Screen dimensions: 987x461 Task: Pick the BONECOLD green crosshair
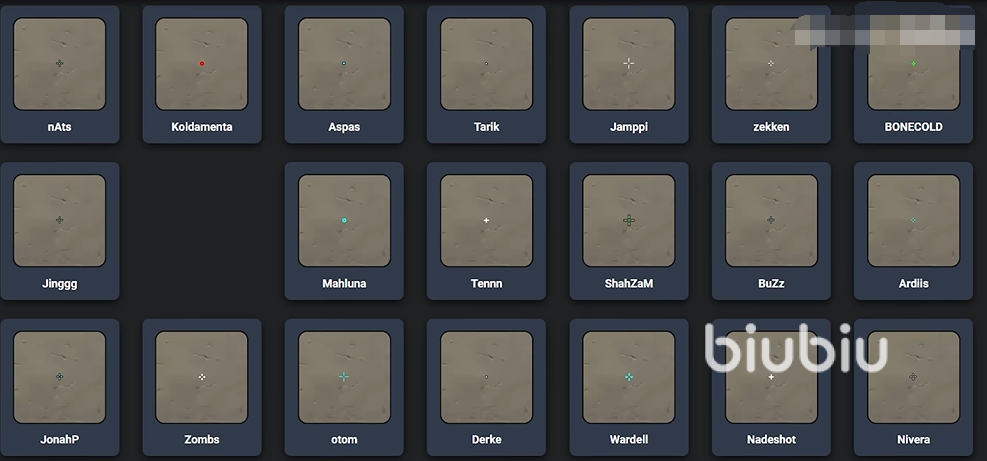pyautogui.click(x=913, y=64)
